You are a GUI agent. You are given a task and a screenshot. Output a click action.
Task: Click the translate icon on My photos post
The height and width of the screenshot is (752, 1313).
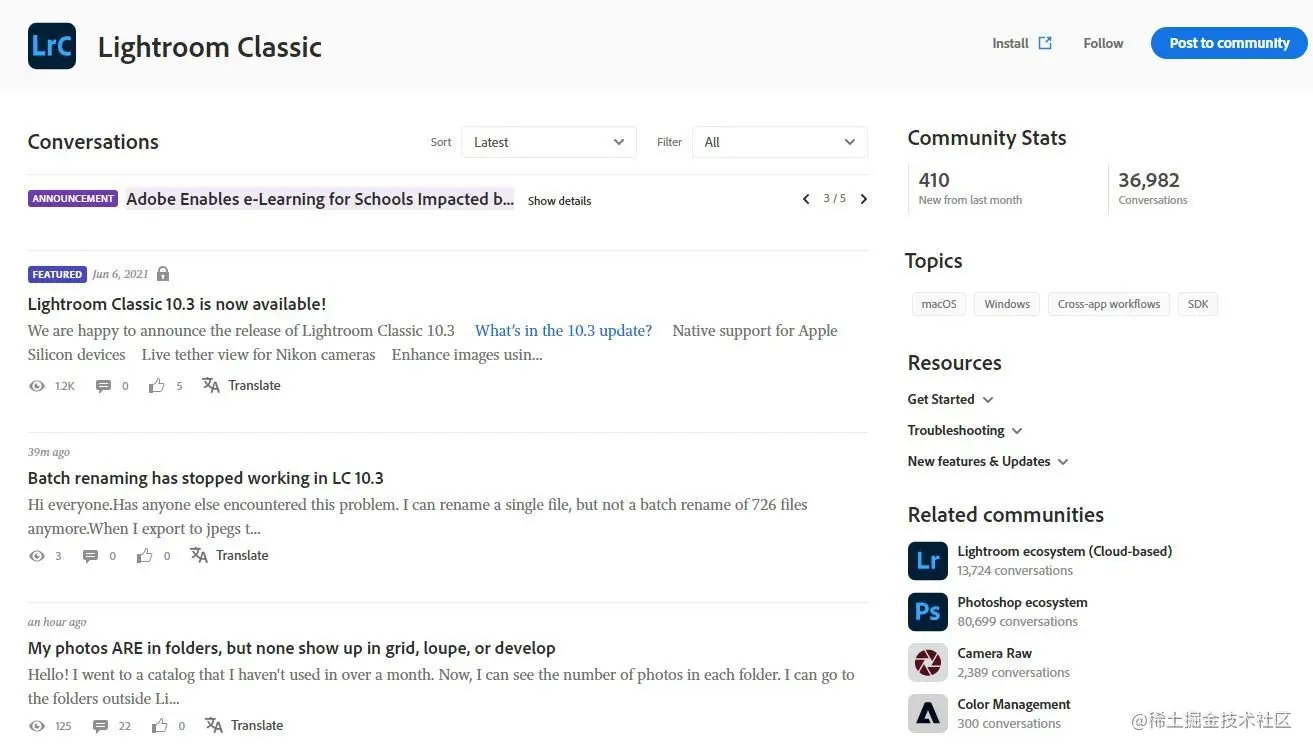click(214, 725)
